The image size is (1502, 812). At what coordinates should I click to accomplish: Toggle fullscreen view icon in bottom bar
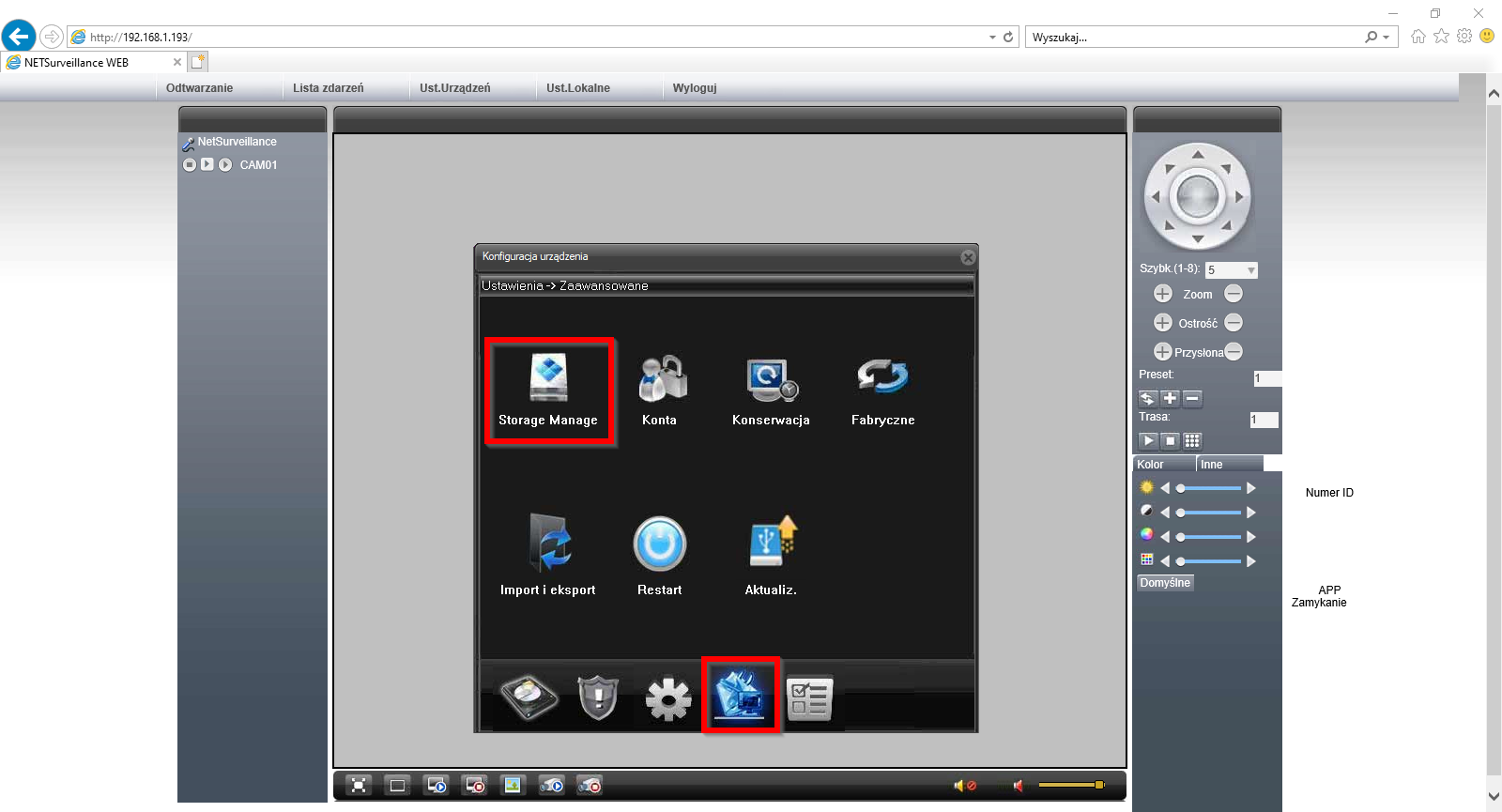coord(359,785)
